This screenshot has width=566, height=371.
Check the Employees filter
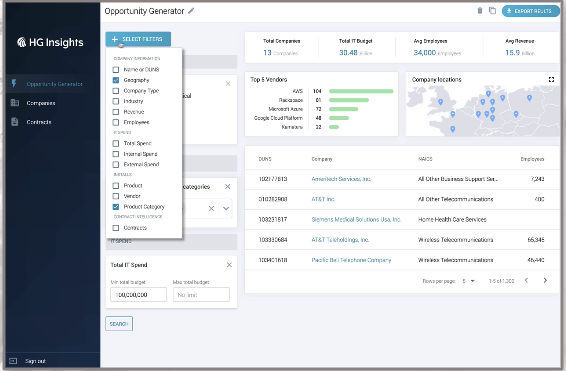[x=116, y=122]
